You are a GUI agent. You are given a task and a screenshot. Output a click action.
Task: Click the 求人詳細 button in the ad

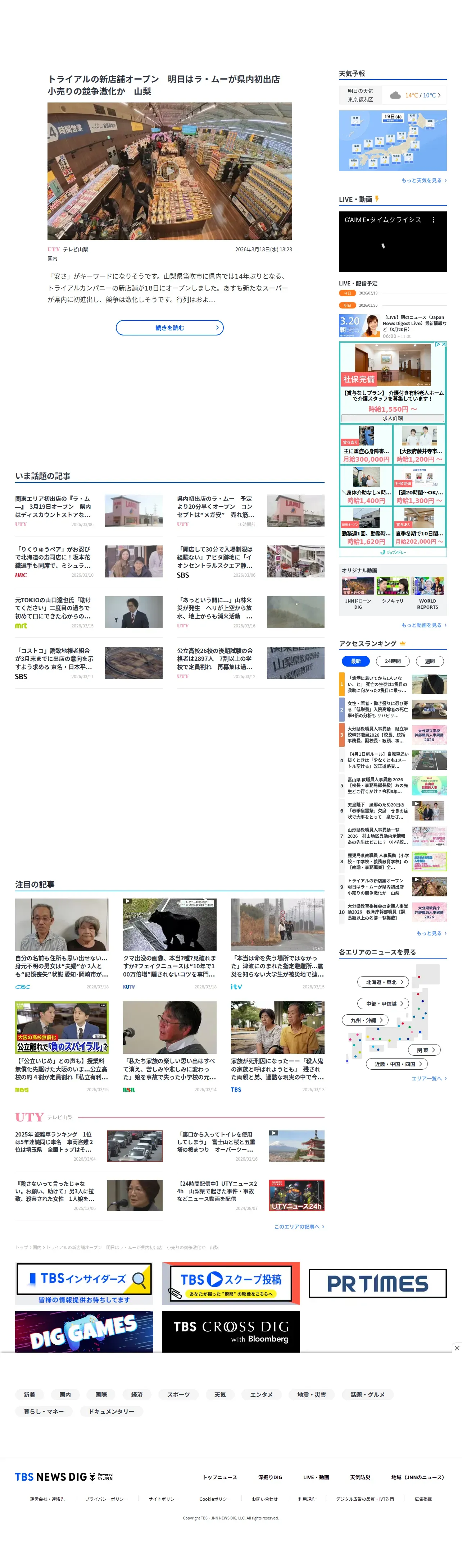coord(393,418)
